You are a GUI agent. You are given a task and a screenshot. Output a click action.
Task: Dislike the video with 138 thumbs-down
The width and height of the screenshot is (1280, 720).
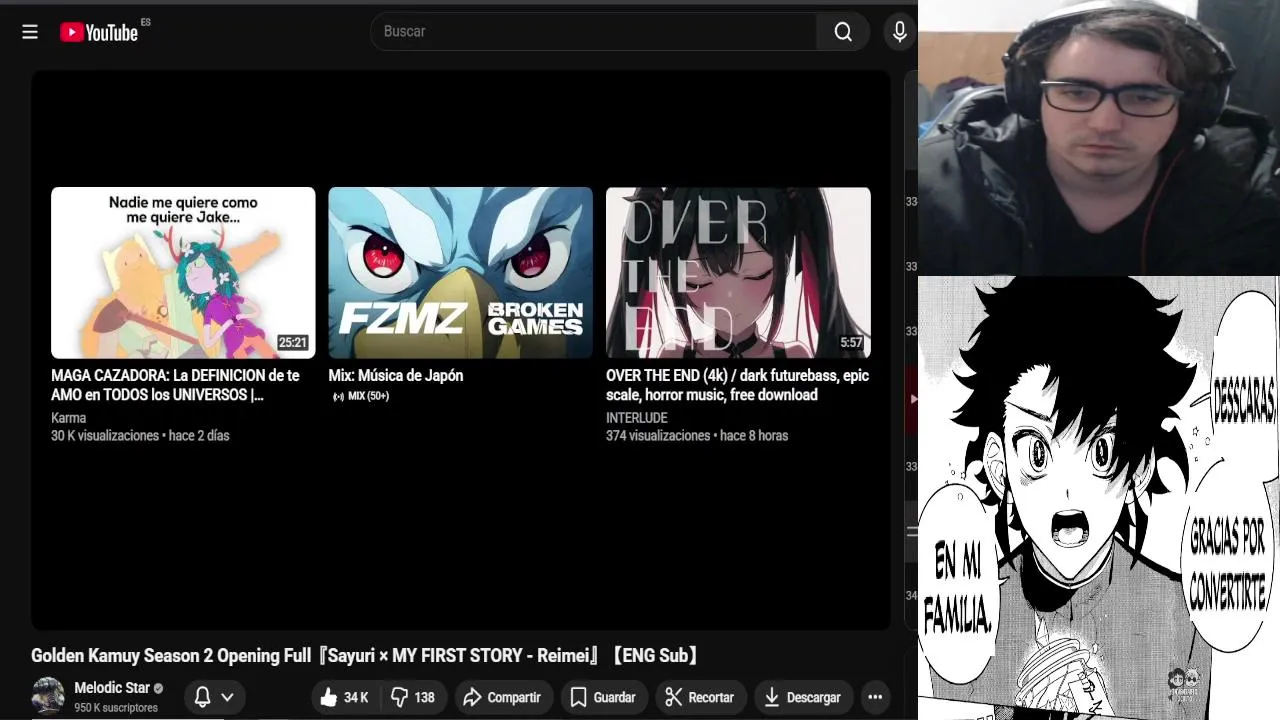click(412, 697)
